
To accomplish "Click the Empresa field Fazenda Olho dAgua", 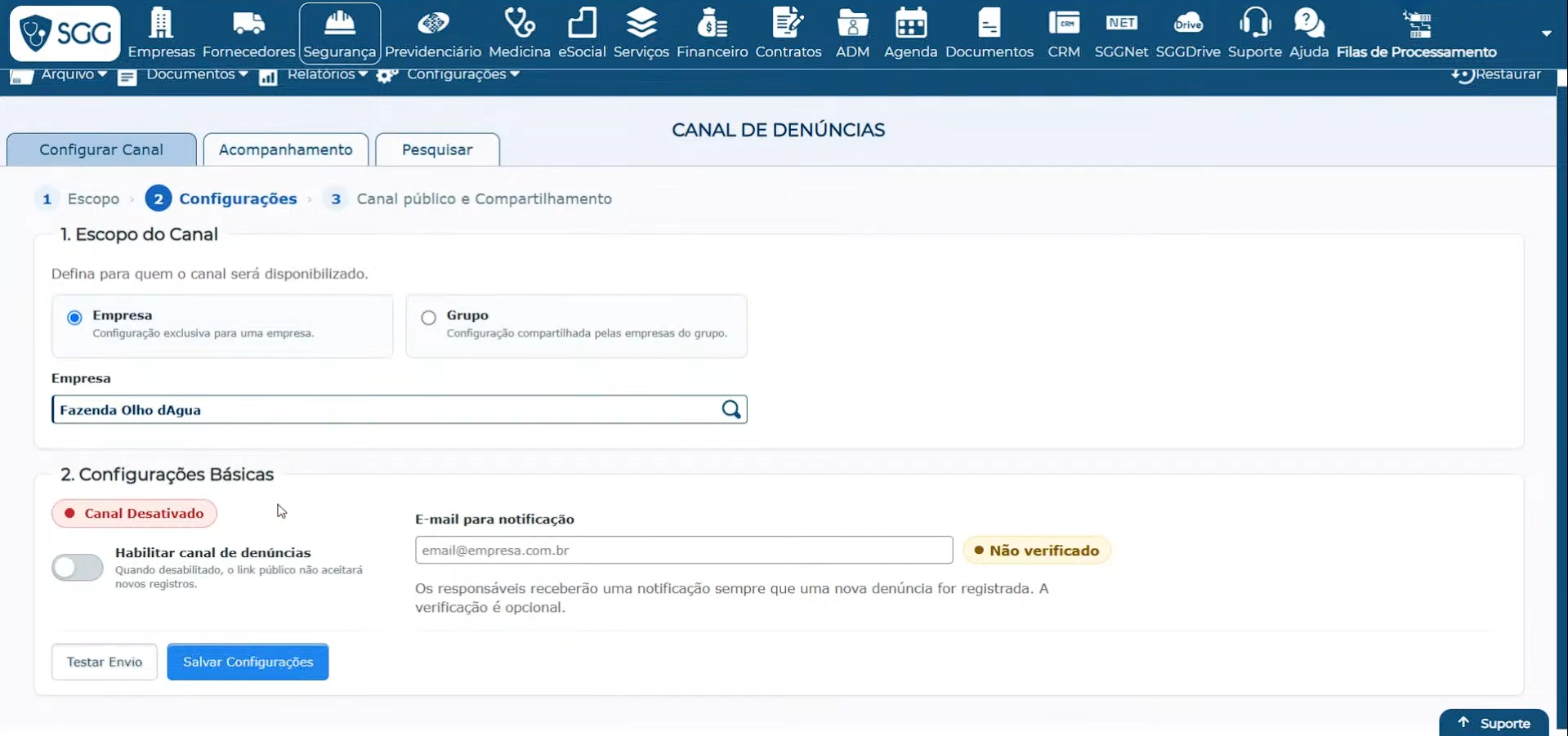I will pyautogui.click(x=399, y=409).
